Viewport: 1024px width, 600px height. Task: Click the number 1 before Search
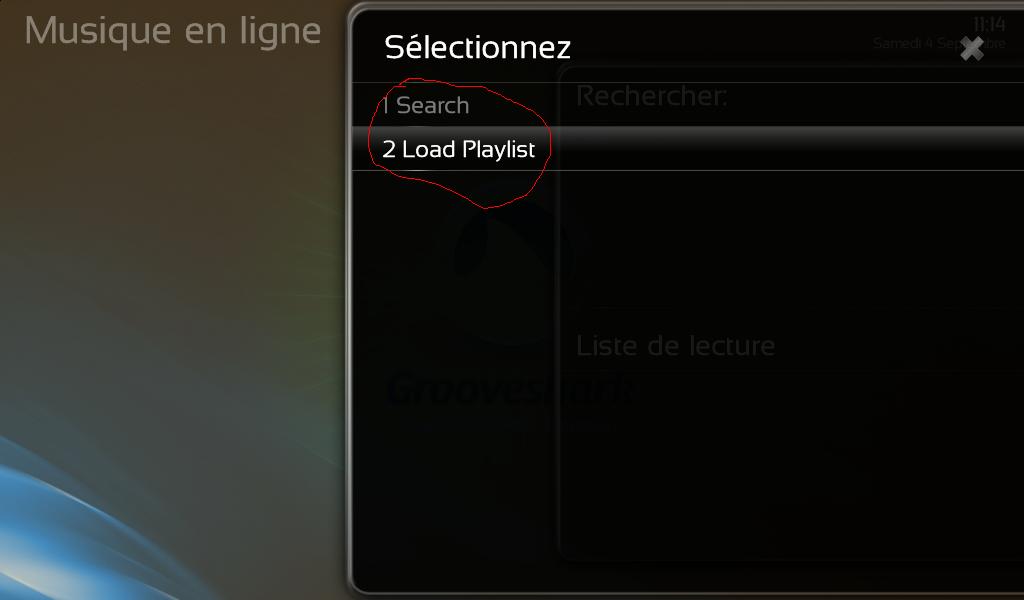click(386, 104)
